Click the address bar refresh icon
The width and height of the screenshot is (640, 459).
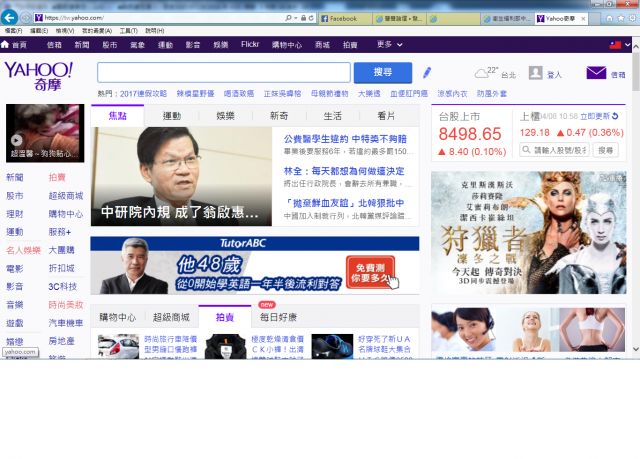click(311, 18)
